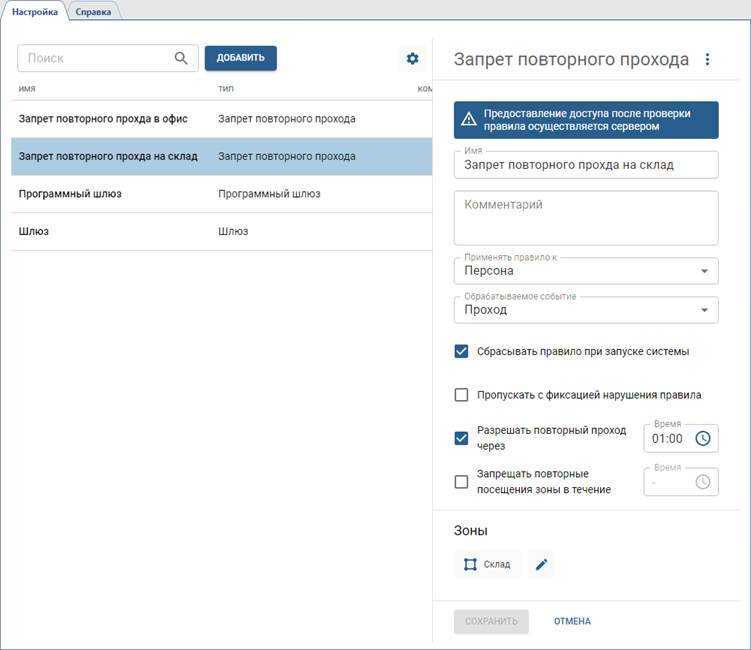This screenshot has height=650, width=751.
Task: Enable Пропускать с фиксацией нарушения правила
Action: pyautogui.click(x=461, y=395)
